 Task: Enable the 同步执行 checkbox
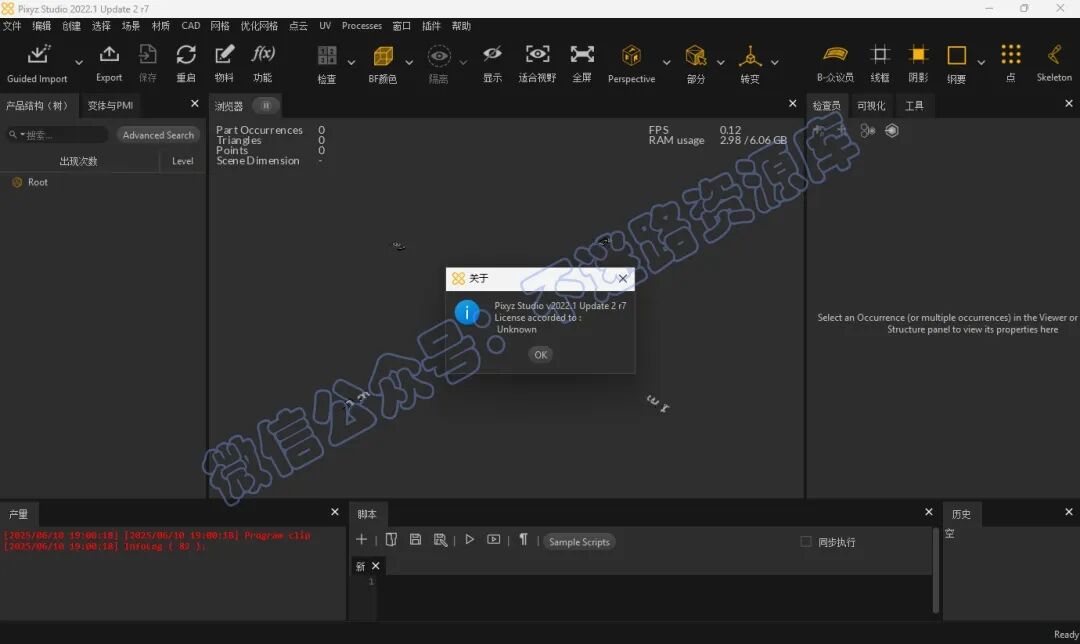[806, 541]
